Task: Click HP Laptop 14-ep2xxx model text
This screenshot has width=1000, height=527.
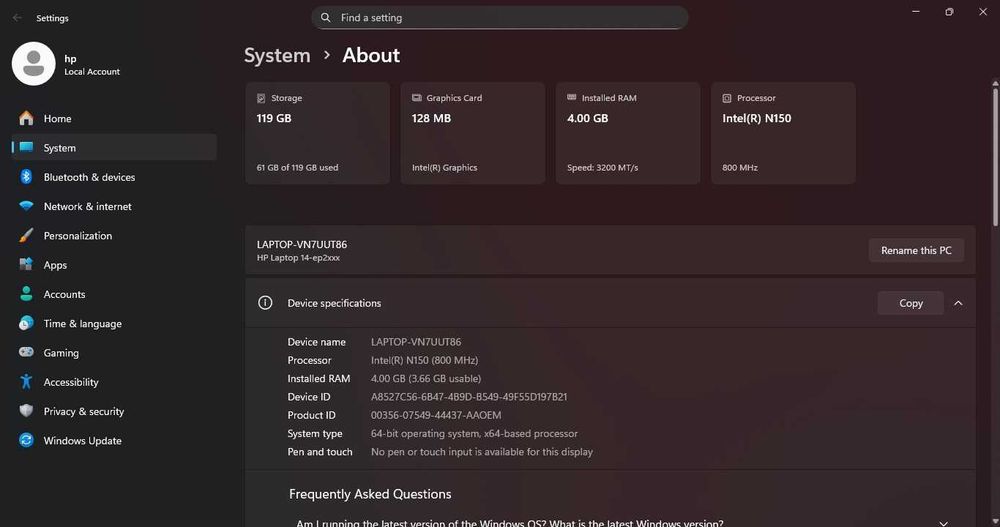Action: pos(298,258)
